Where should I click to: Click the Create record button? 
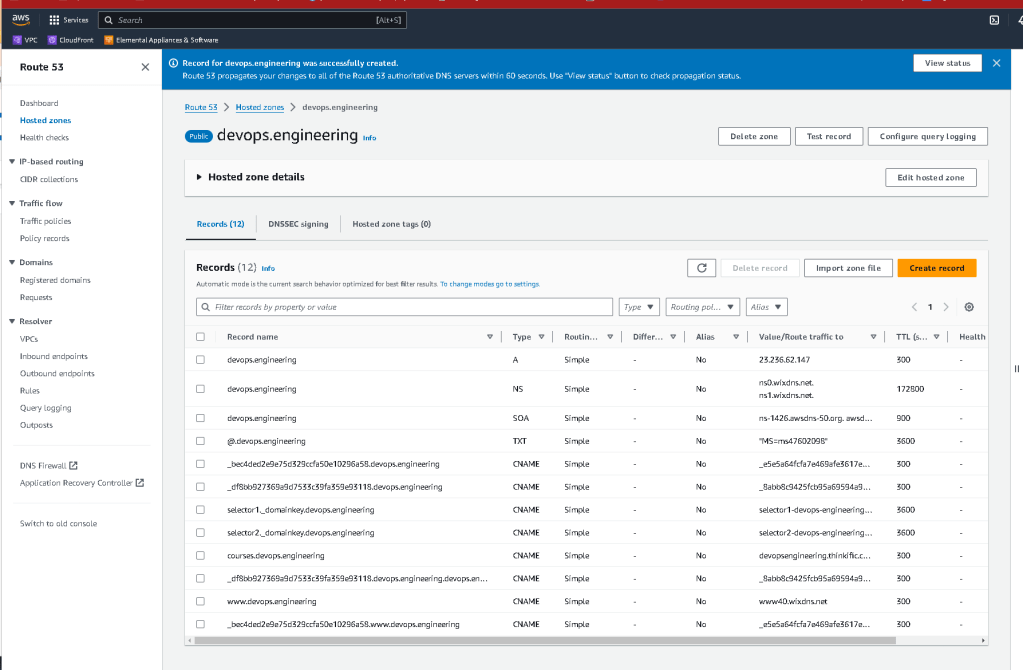click(937, 268)
